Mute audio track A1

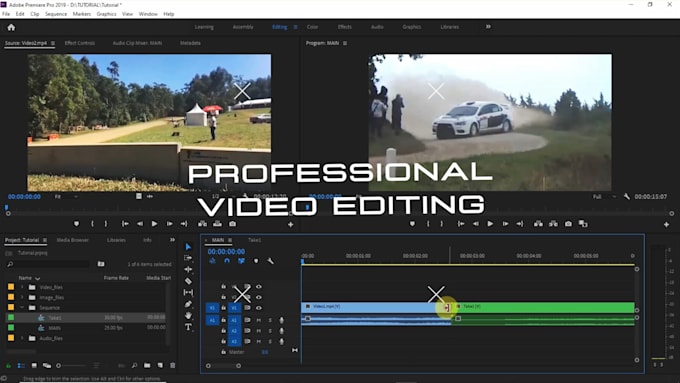[x=259, y=320]
